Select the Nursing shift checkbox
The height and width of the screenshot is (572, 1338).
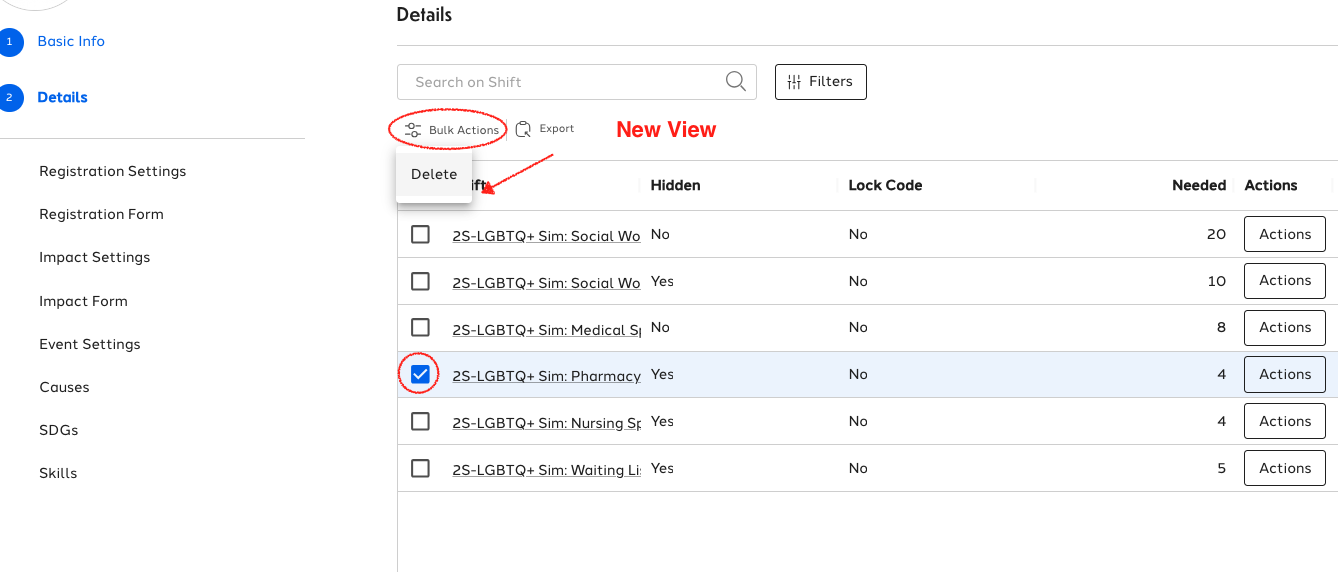421,422
